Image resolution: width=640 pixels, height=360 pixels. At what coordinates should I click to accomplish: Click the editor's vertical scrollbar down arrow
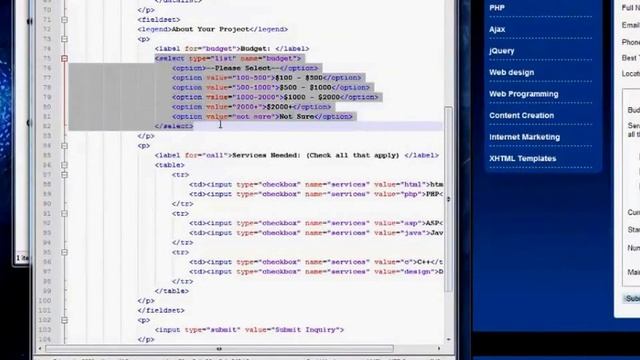click(449, 339)
